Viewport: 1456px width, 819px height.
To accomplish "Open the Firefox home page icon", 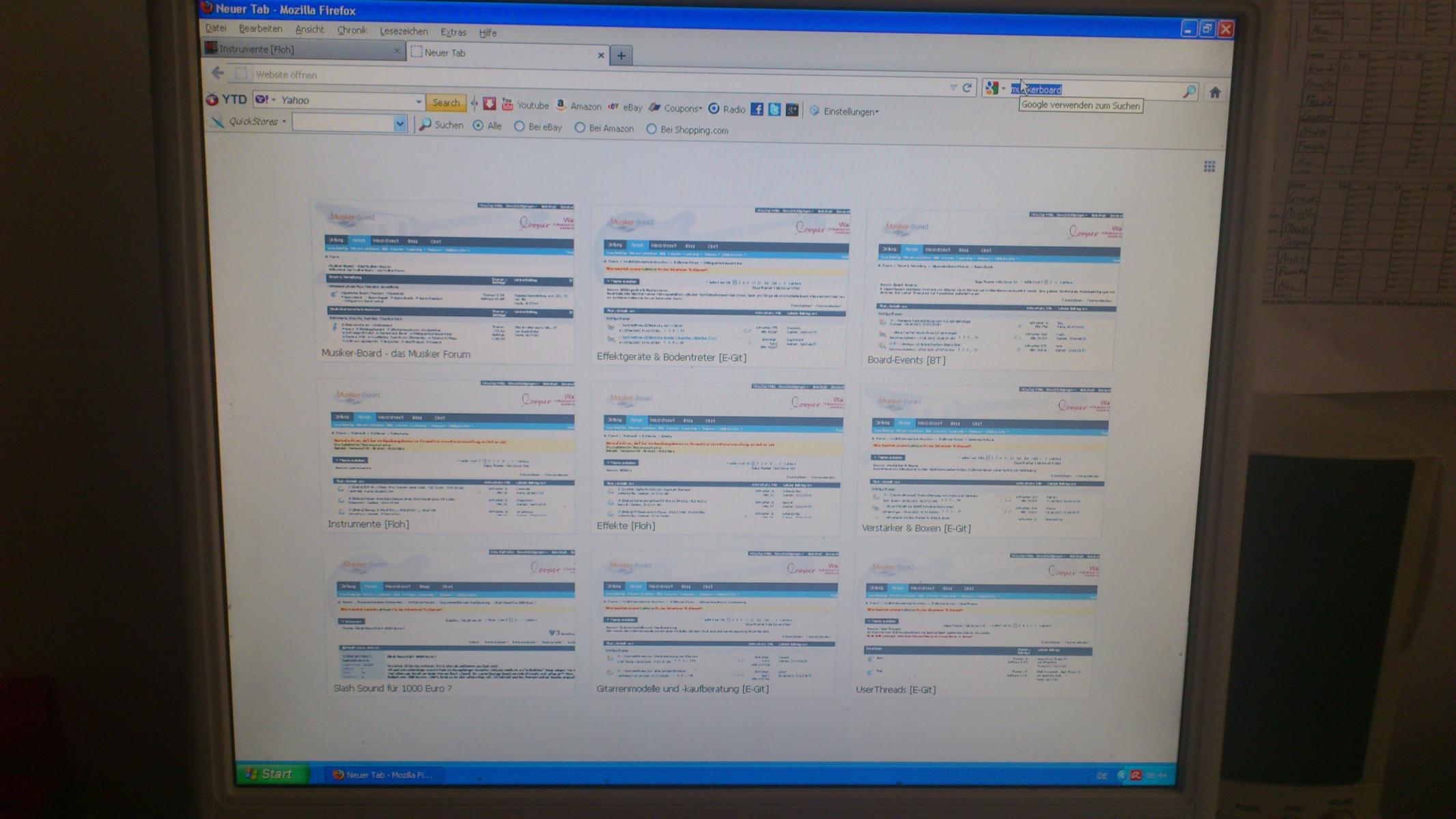I will click(1214, 92).
